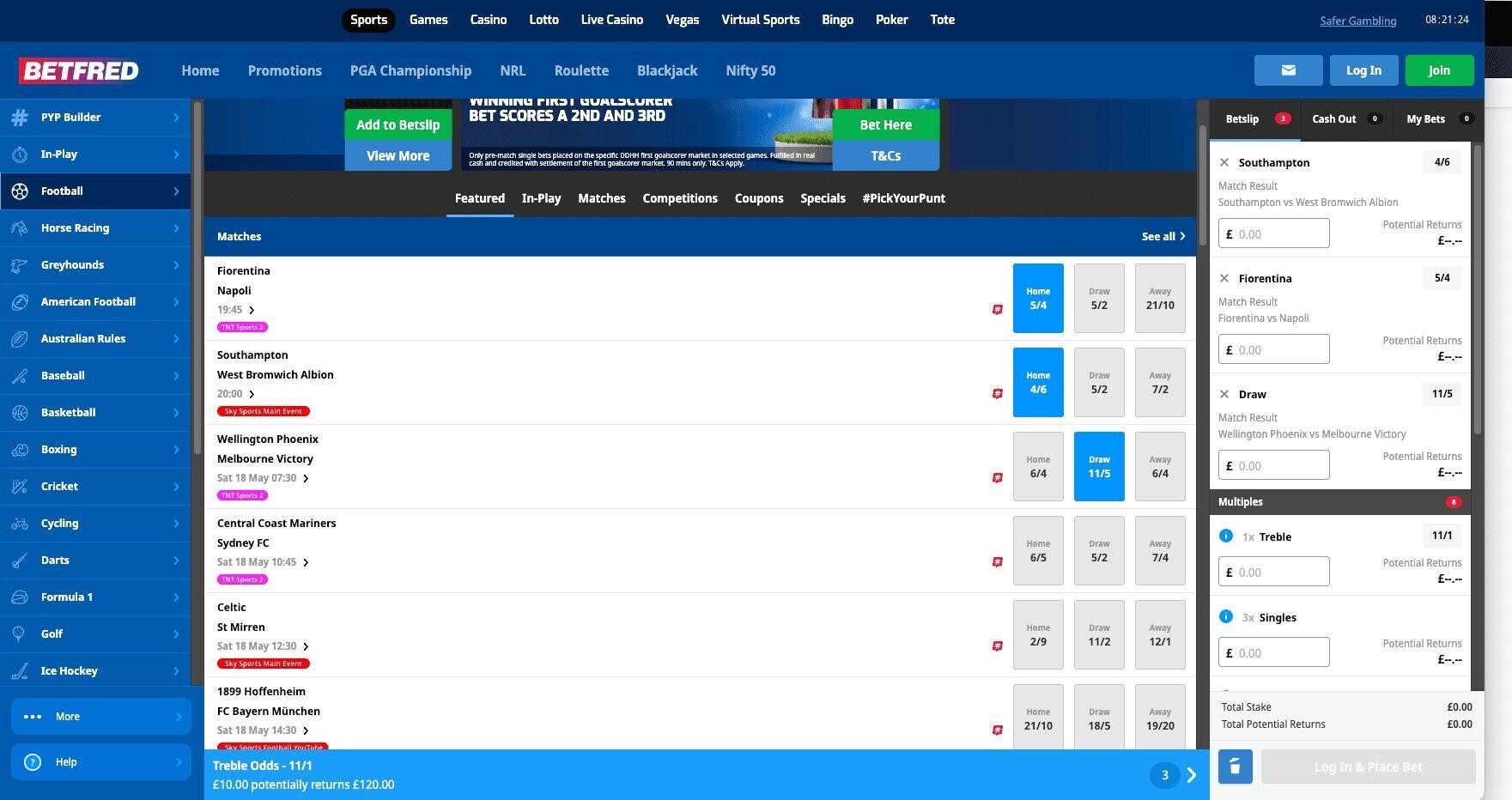Click the Horse Racing icon in sidebar
Screen dimensions: 1512x800
coord(20,228)
